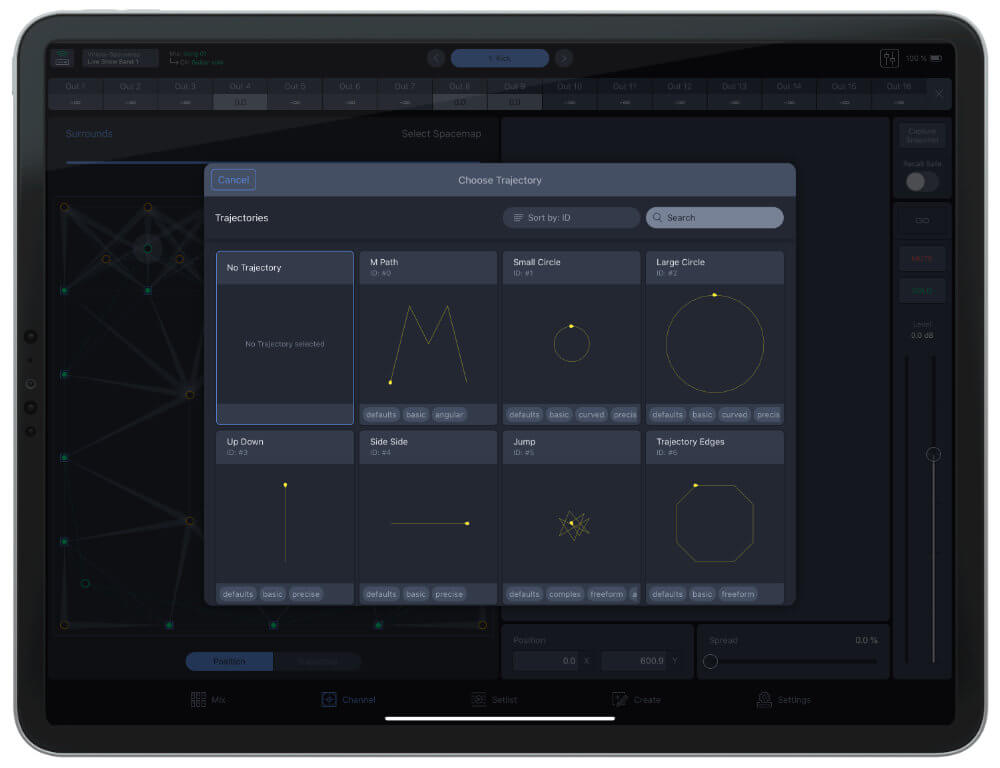
Task: Switch to the Position segment
Action: tap(230, 661)
